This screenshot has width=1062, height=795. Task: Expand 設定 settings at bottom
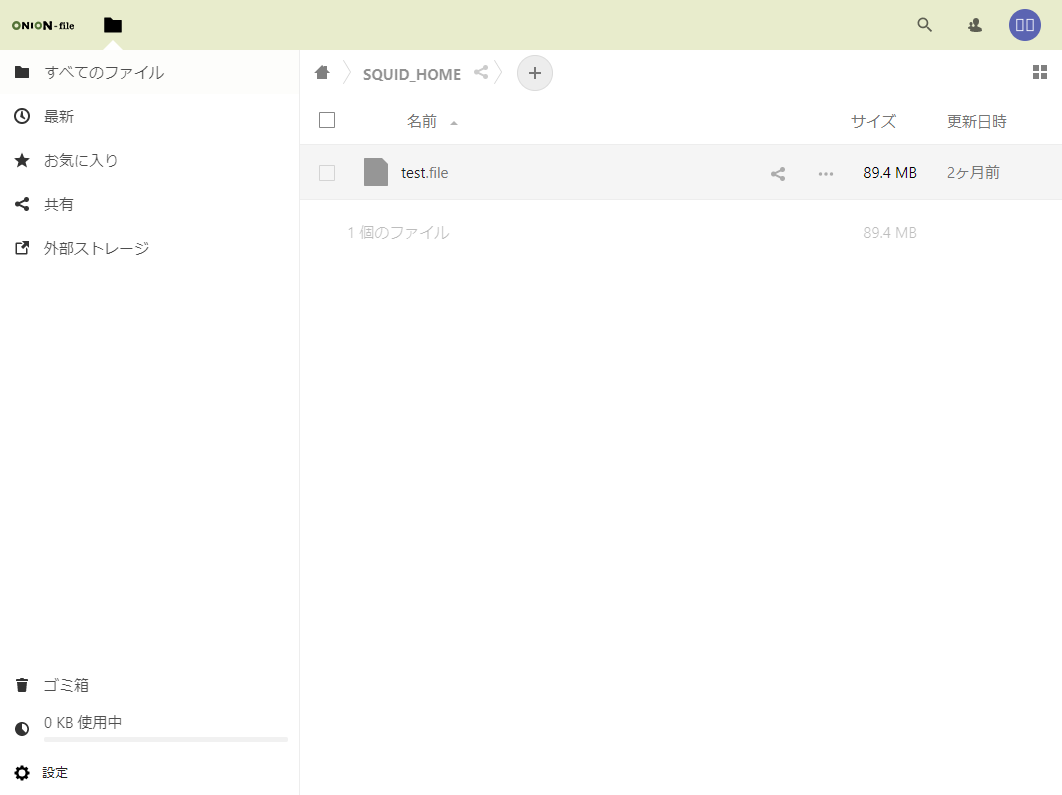[x=55, y=773]
